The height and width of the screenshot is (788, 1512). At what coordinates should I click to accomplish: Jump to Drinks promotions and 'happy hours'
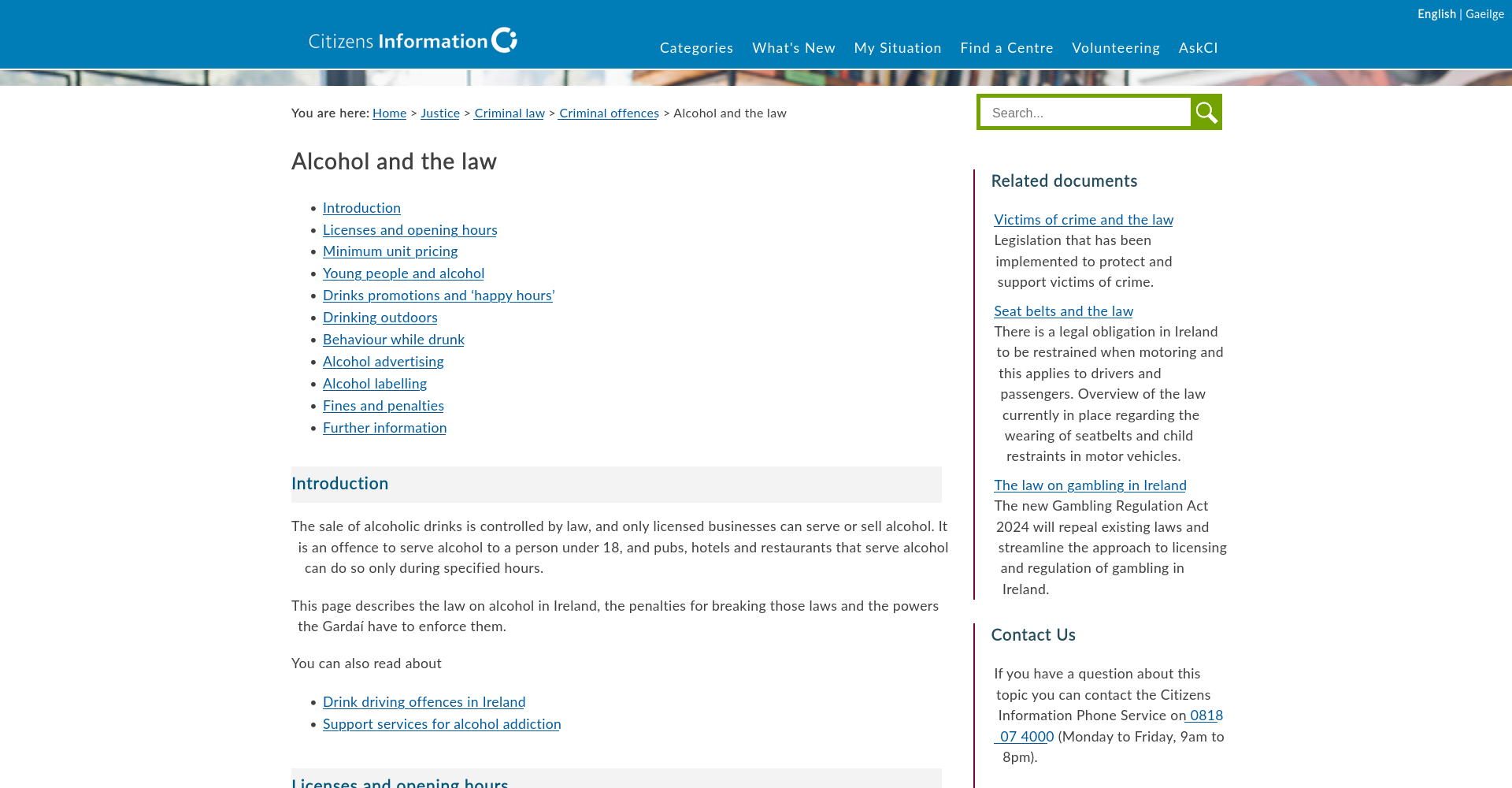pos(439,295)
